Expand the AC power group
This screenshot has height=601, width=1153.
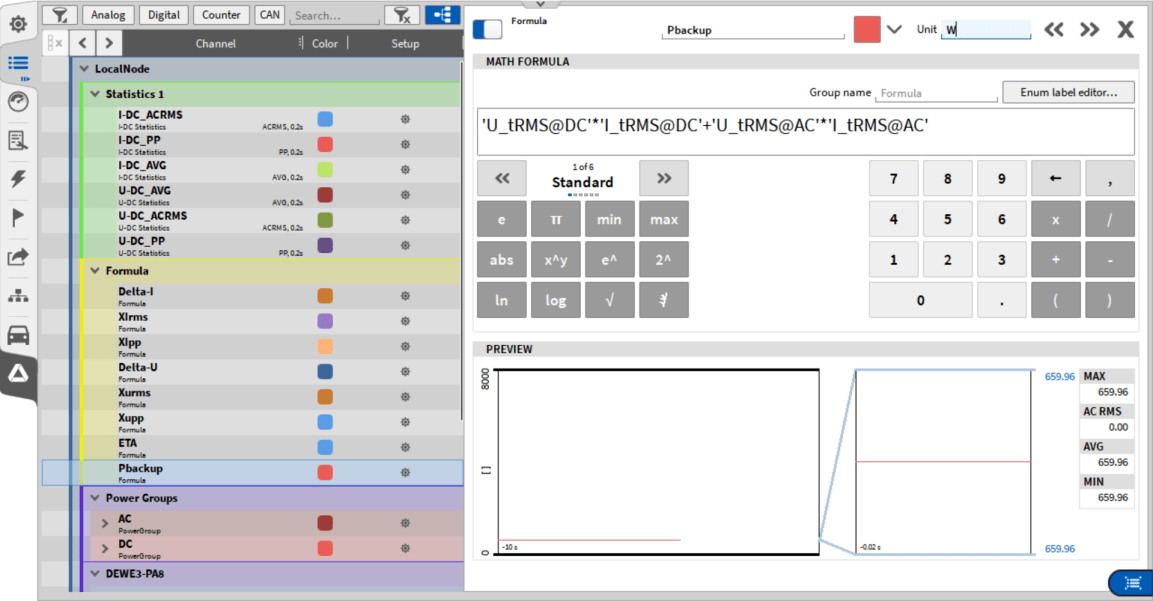(105, 523)
